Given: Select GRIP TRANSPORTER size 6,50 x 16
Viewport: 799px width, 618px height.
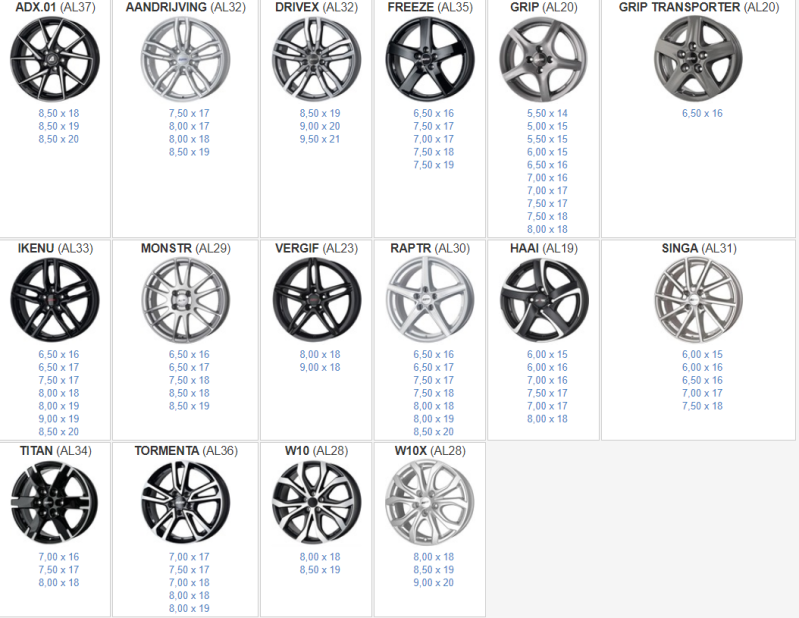Looking at the screenshot, I should pyautogui.click(x=702, y=113).
